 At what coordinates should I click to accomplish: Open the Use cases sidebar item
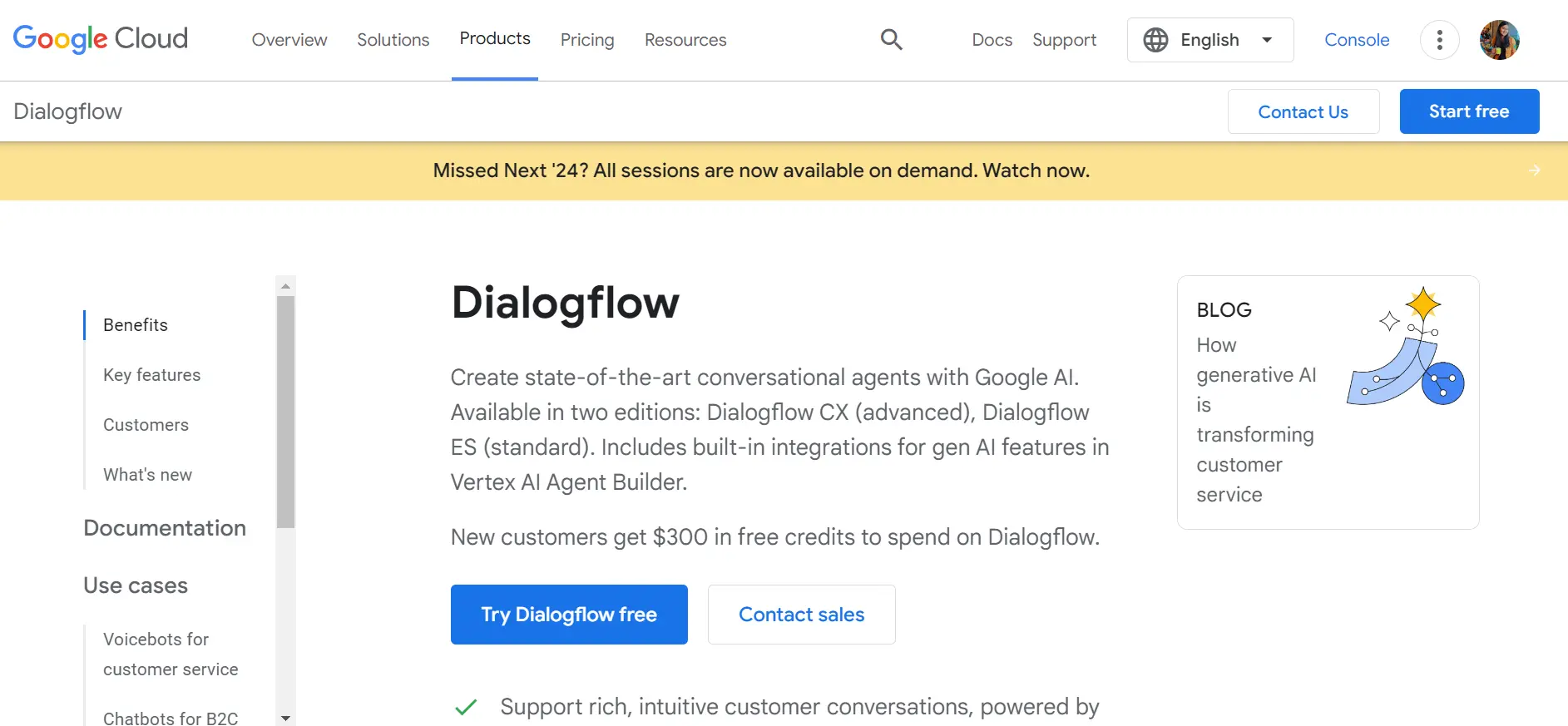136,585
